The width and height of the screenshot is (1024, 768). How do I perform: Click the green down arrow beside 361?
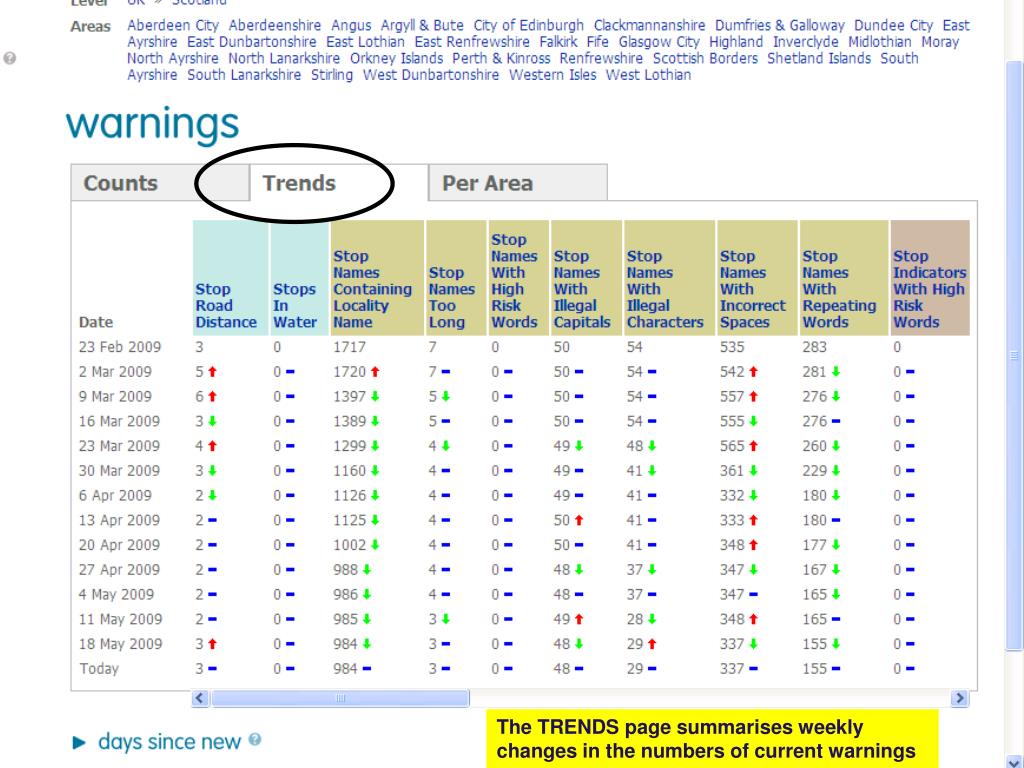753,471
